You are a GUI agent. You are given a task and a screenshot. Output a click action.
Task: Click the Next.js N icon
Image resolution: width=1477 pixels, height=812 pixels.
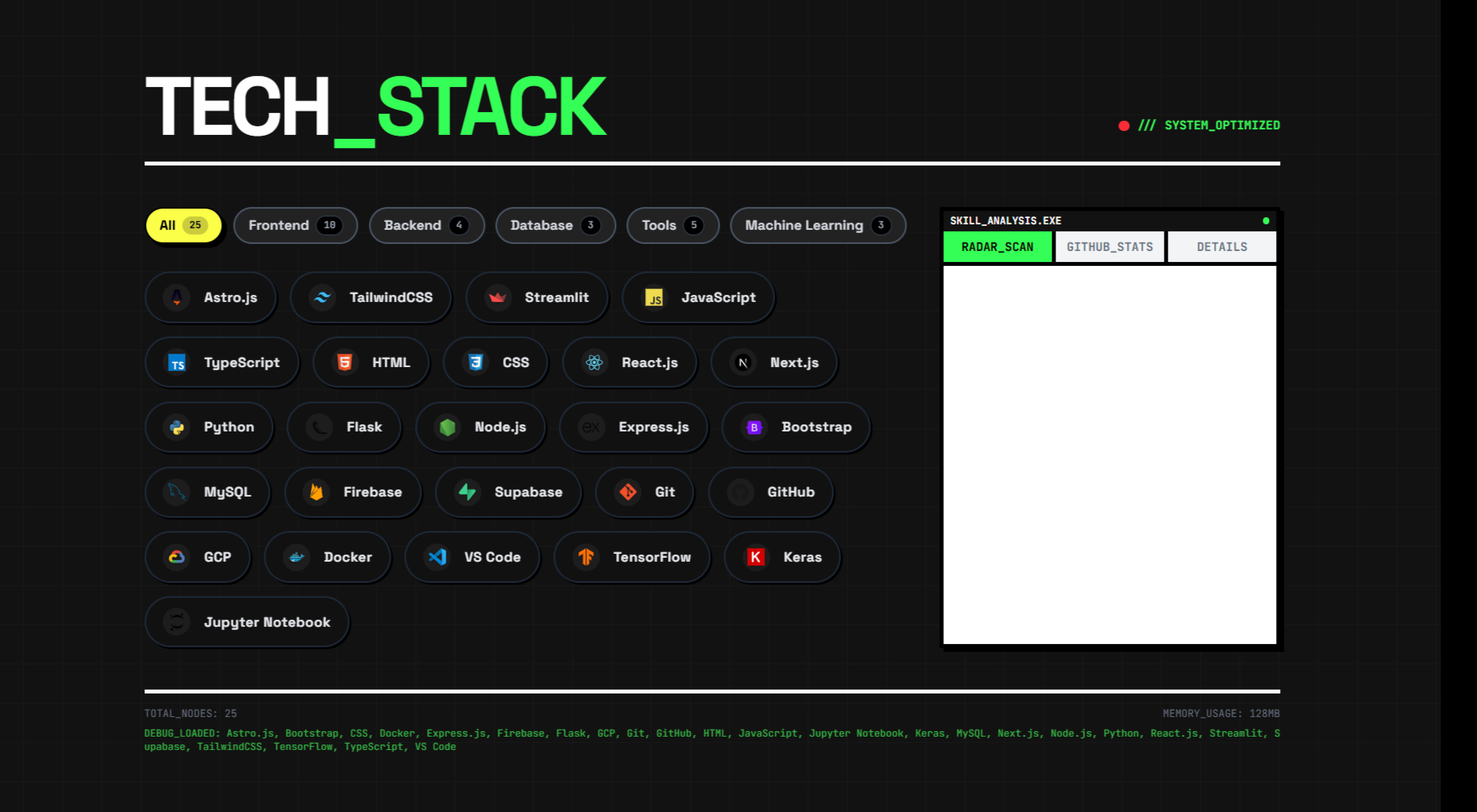(742, 362)
